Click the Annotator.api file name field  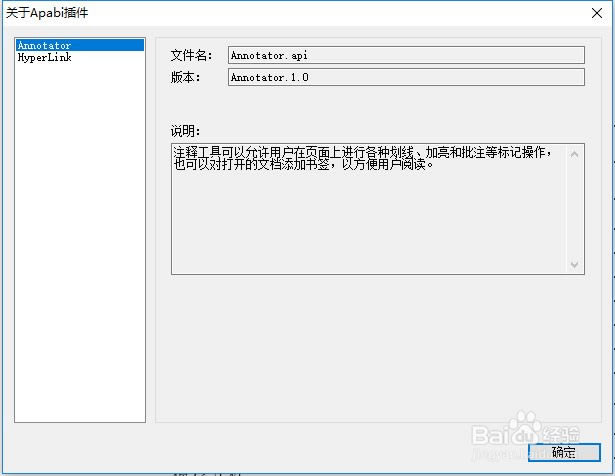pyautogui.click(x=406, y=55)
